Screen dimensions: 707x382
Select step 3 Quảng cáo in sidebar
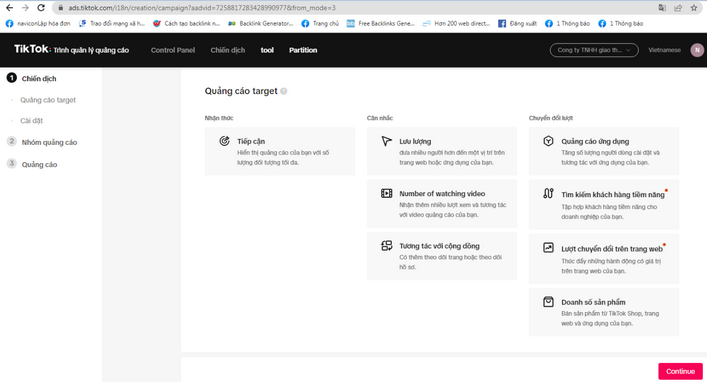(x=32, y=164)
